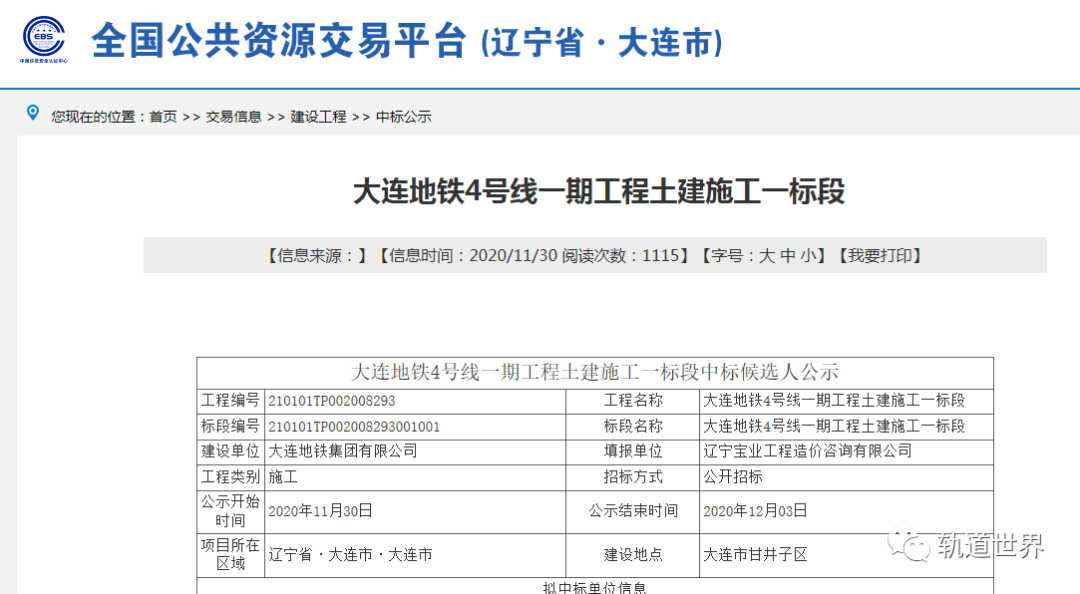The image size is (1080, 594).
Task: Select start date 2020年11月30日
Action: (x=320, y=511)
